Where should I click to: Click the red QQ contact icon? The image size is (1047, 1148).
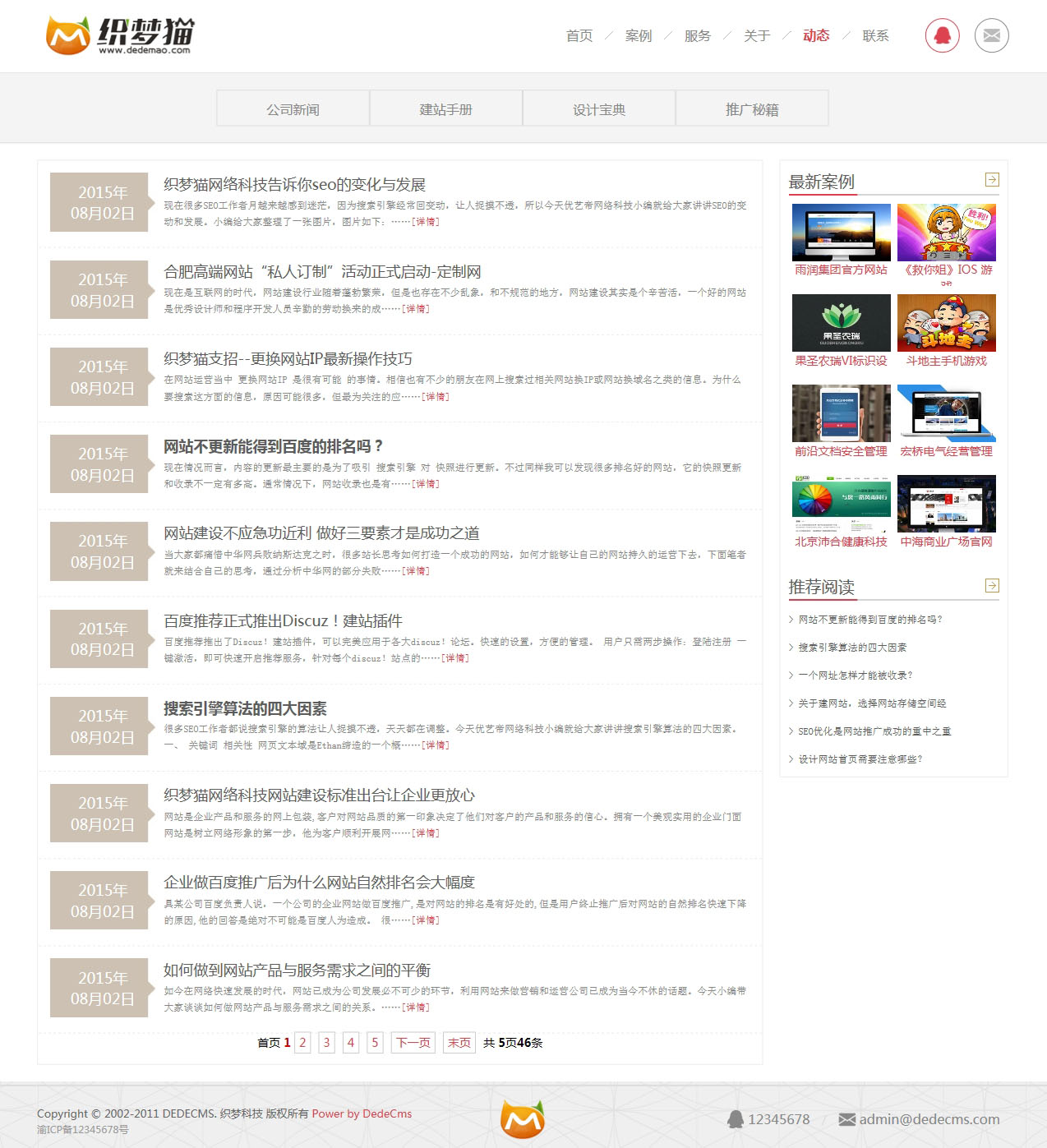pyautogui.click(x=942, y=35)
